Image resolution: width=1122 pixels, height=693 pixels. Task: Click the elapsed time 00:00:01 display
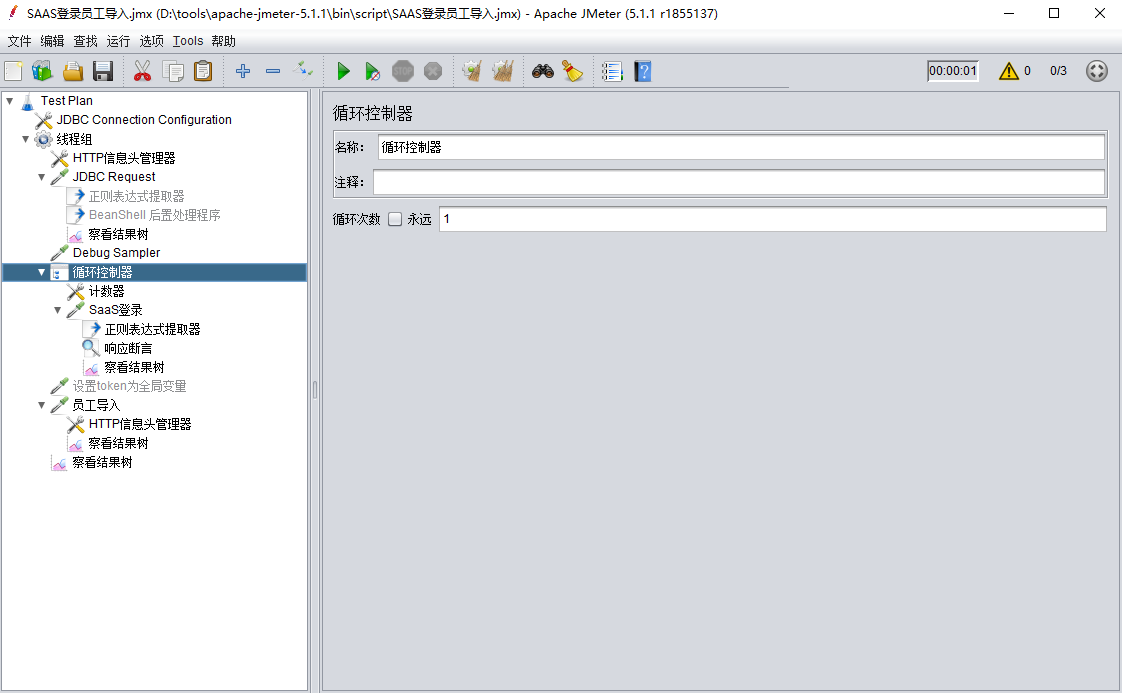click(952, 71)
